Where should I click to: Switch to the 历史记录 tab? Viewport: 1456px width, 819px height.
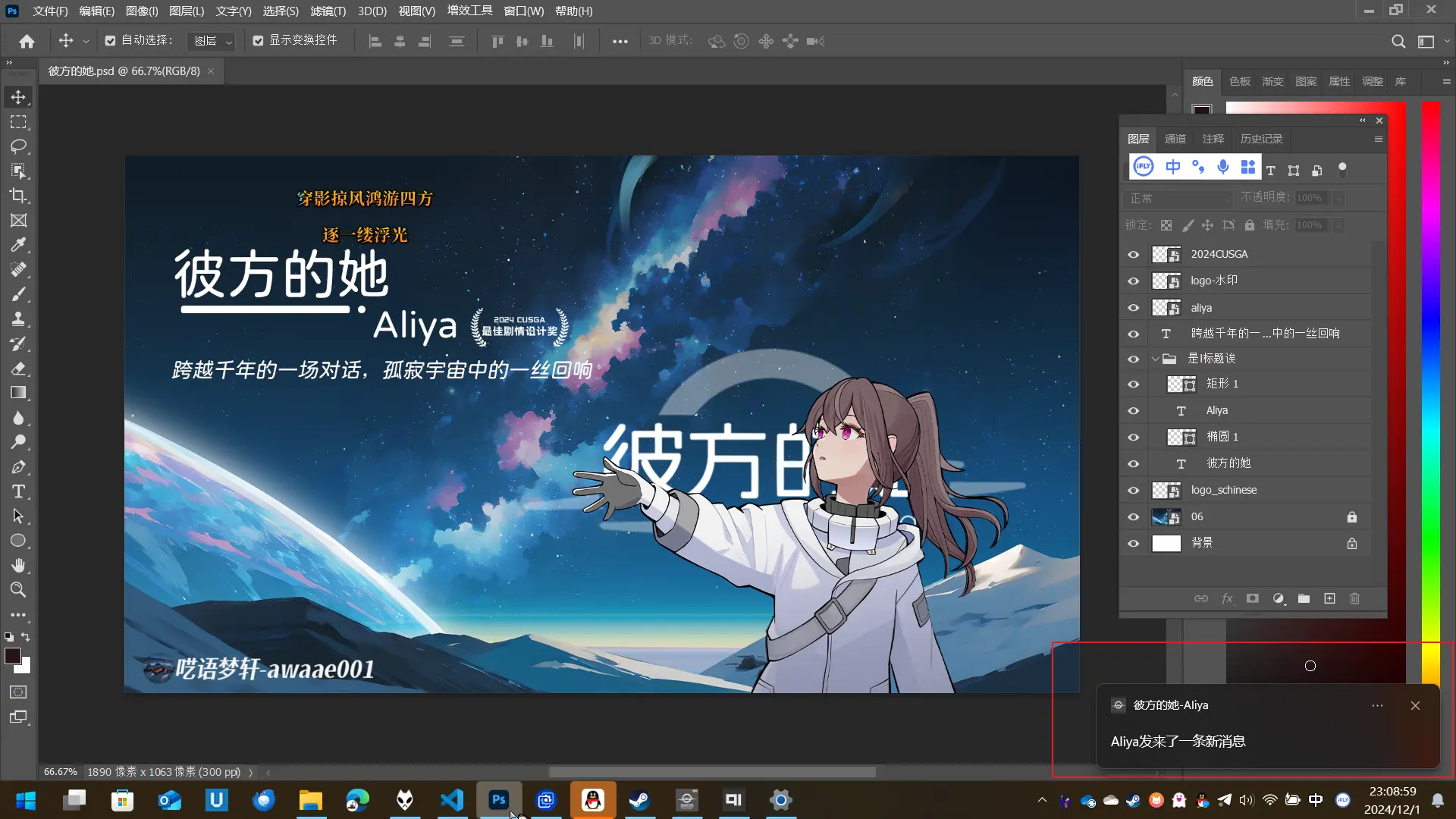pyautogui.click(x=1261, y=139)
